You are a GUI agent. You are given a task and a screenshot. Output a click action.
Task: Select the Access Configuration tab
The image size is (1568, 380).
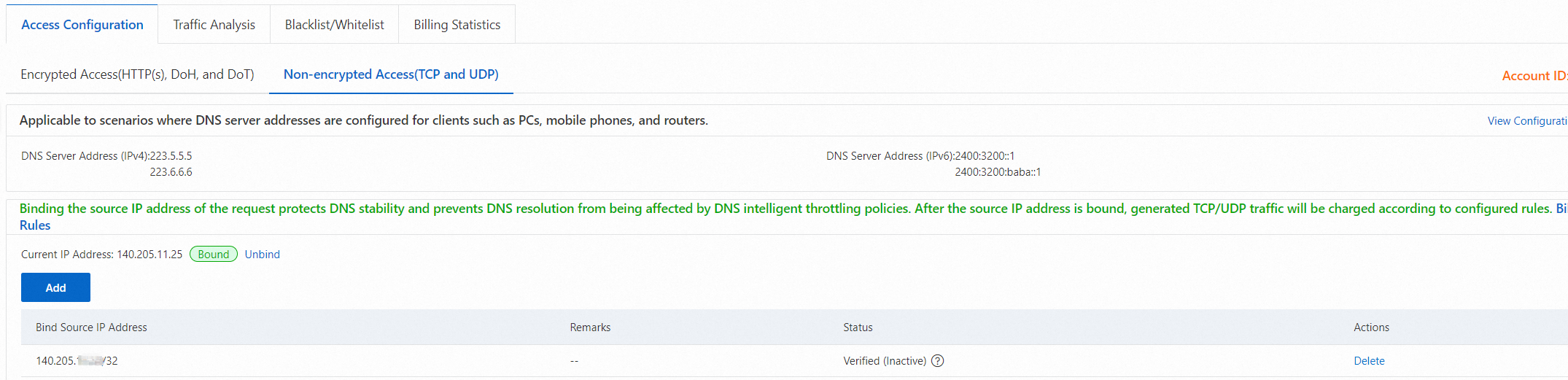coord(82,25)
